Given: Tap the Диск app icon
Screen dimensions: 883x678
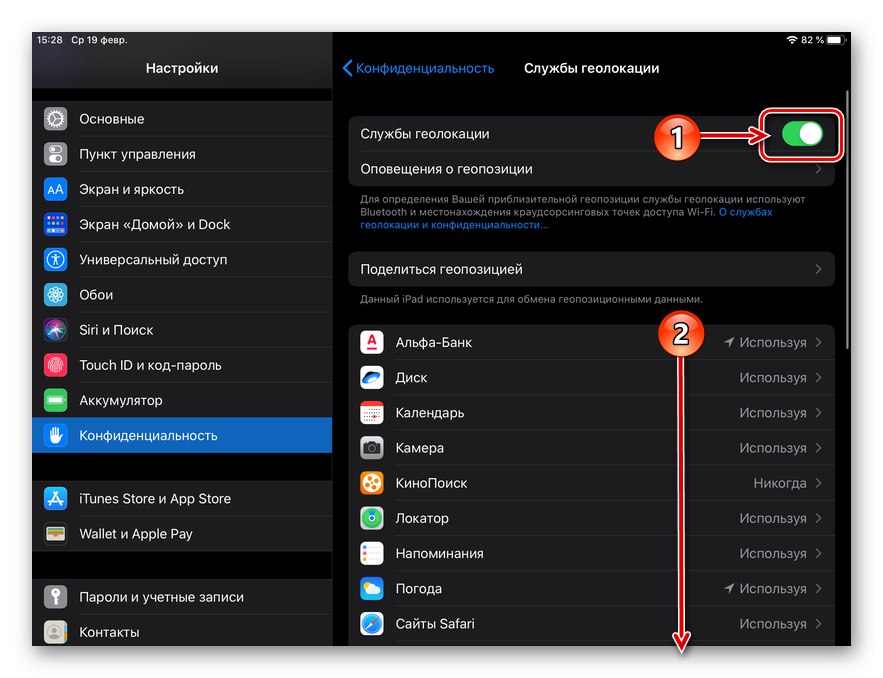Looking at the screenshot, I should [x=372, y=377].
